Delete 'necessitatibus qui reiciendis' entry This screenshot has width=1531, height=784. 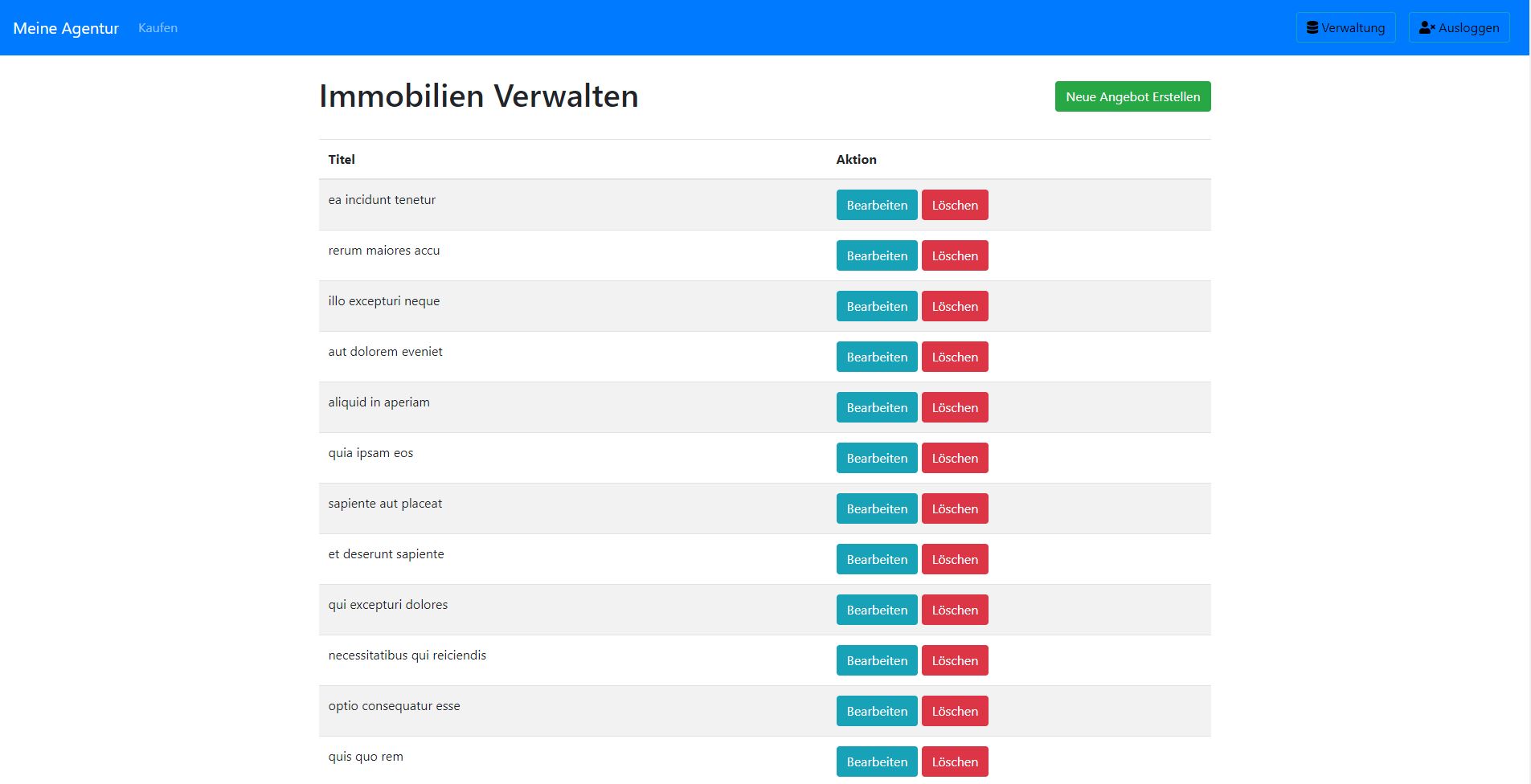955,660
